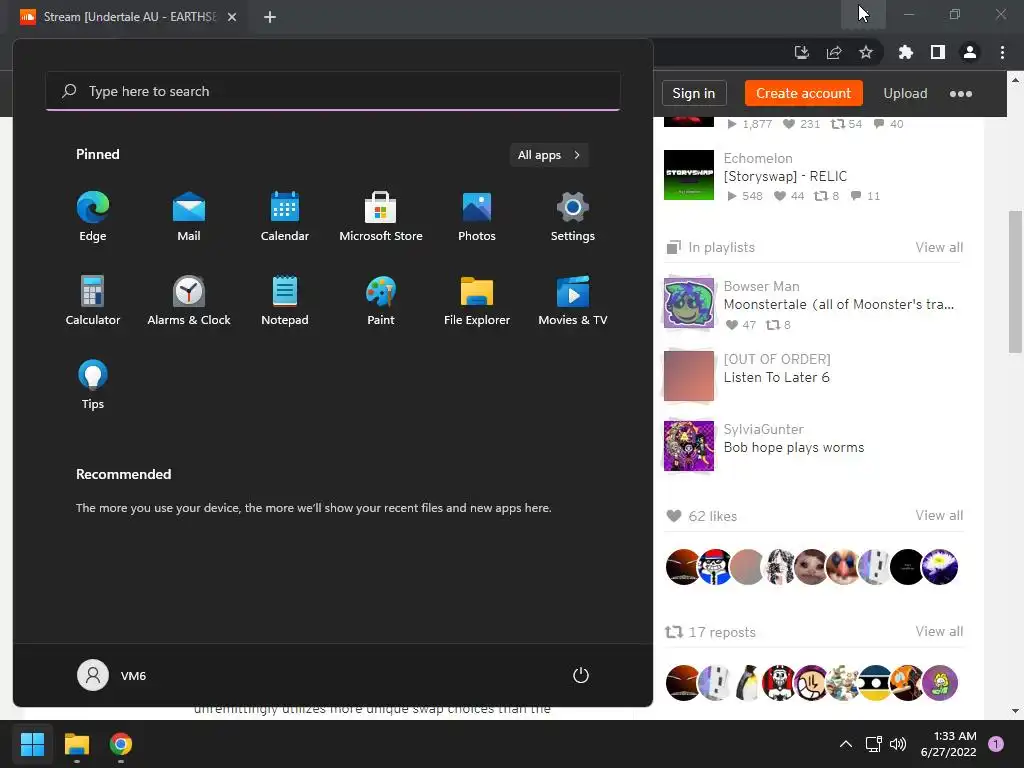Open the Paint app
Viewport: 1024px width, 768px height.
pos(381,300)
